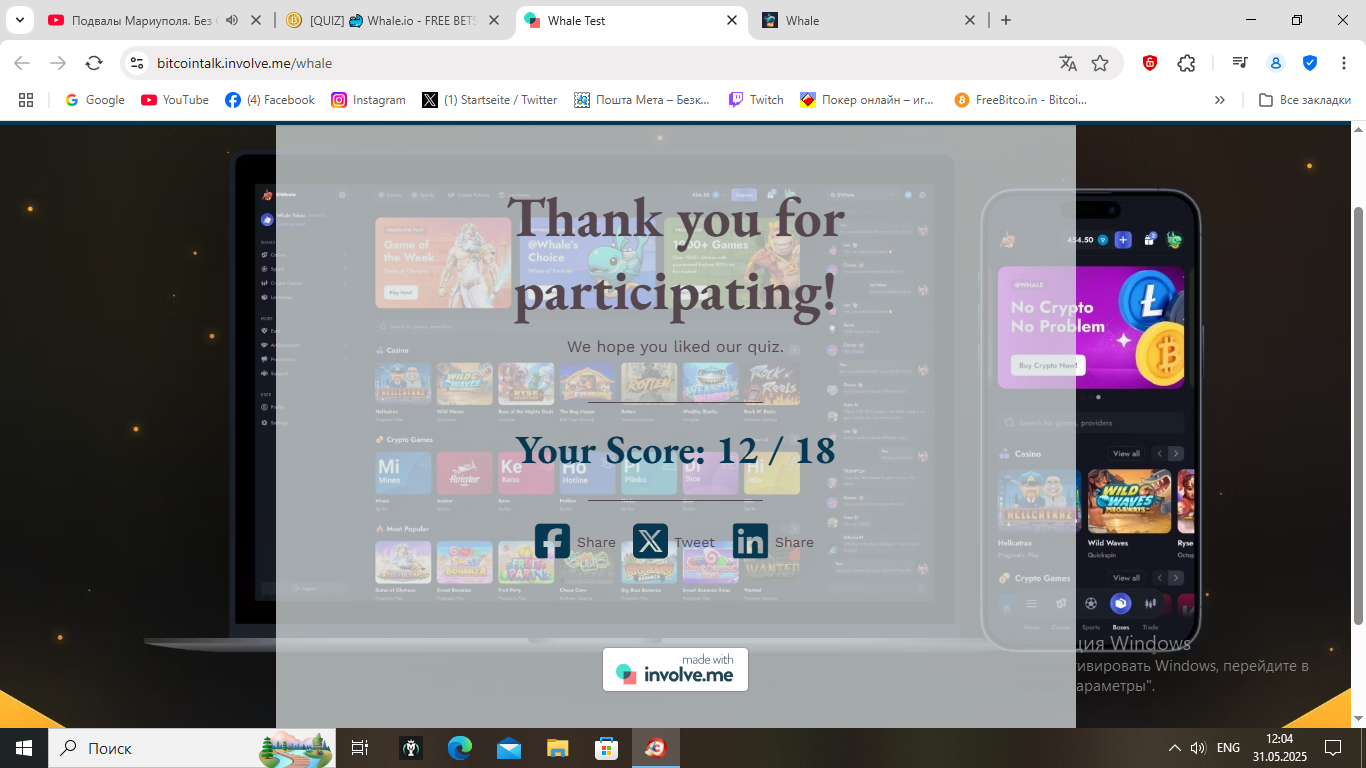Open the Пошта Мета bookmark
Viewport: 1366px width, 768px height.
tap(643, 100)
